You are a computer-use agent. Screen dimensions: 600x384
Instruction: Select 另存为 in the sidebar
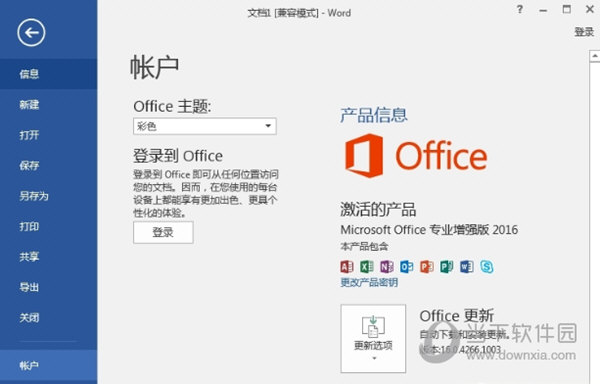(x=49, y=196)
